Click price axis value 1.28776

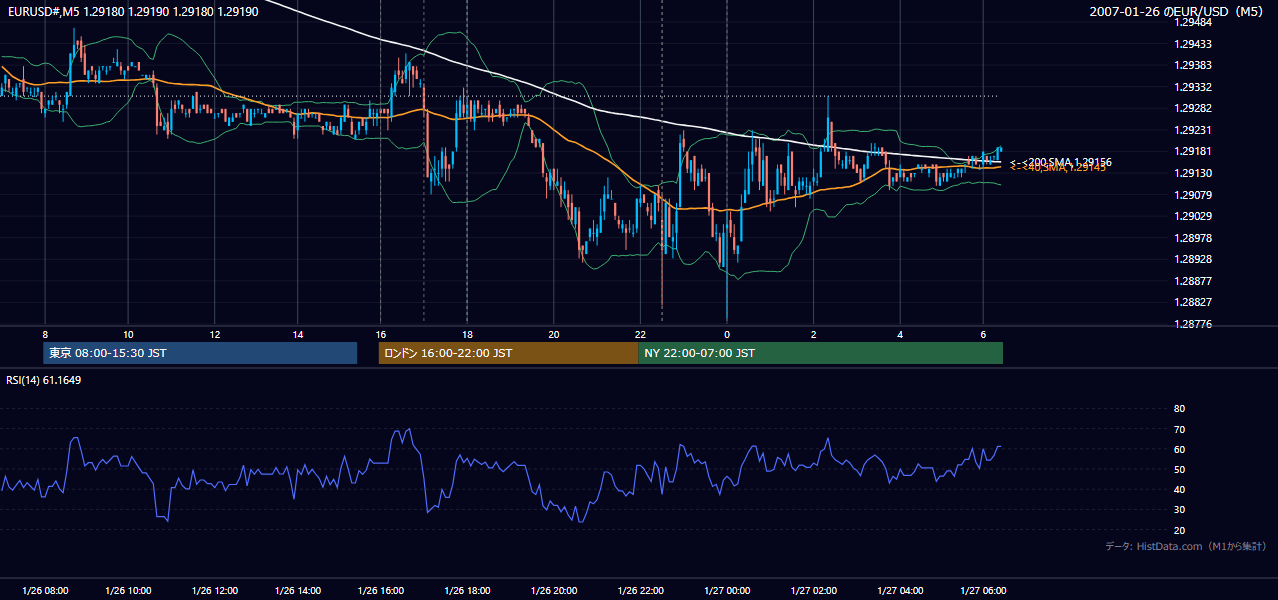pyautogui.click(x=1193, y=324)
